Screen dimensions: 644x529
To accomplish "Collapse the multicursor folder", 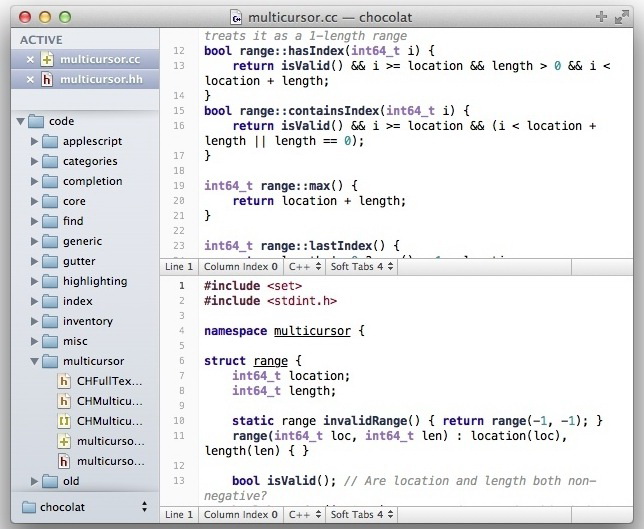I will coord(36,361).
